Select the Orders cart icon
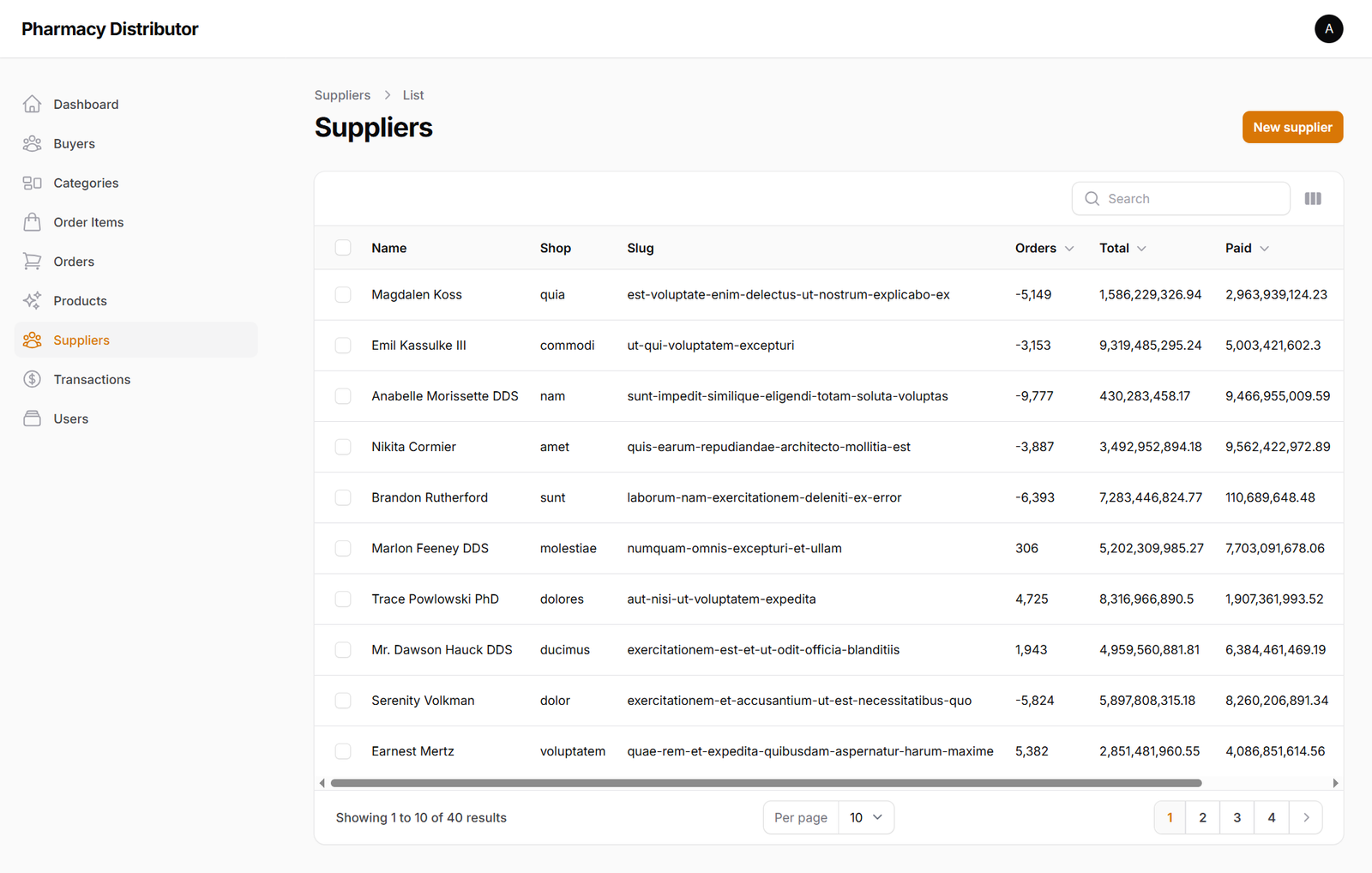 coord(32,261)
